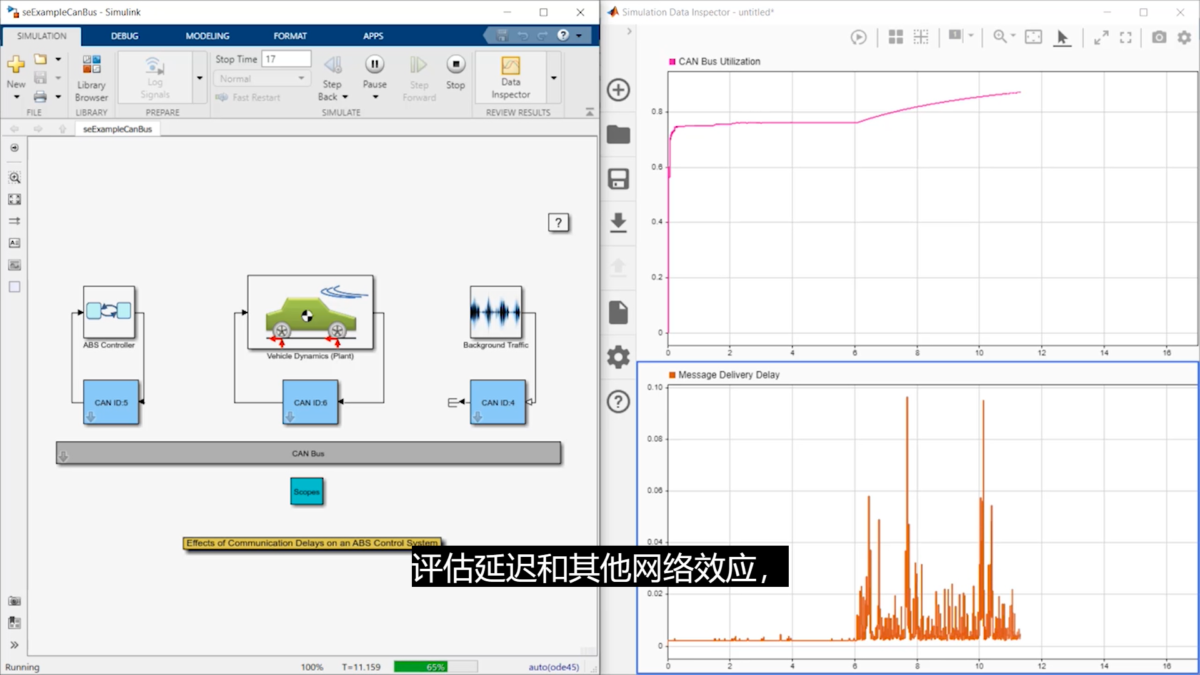This screenshot has height=675, width=1200.
Task: Click the Report document icon in Data Inspector
Action: pos(618,312)
